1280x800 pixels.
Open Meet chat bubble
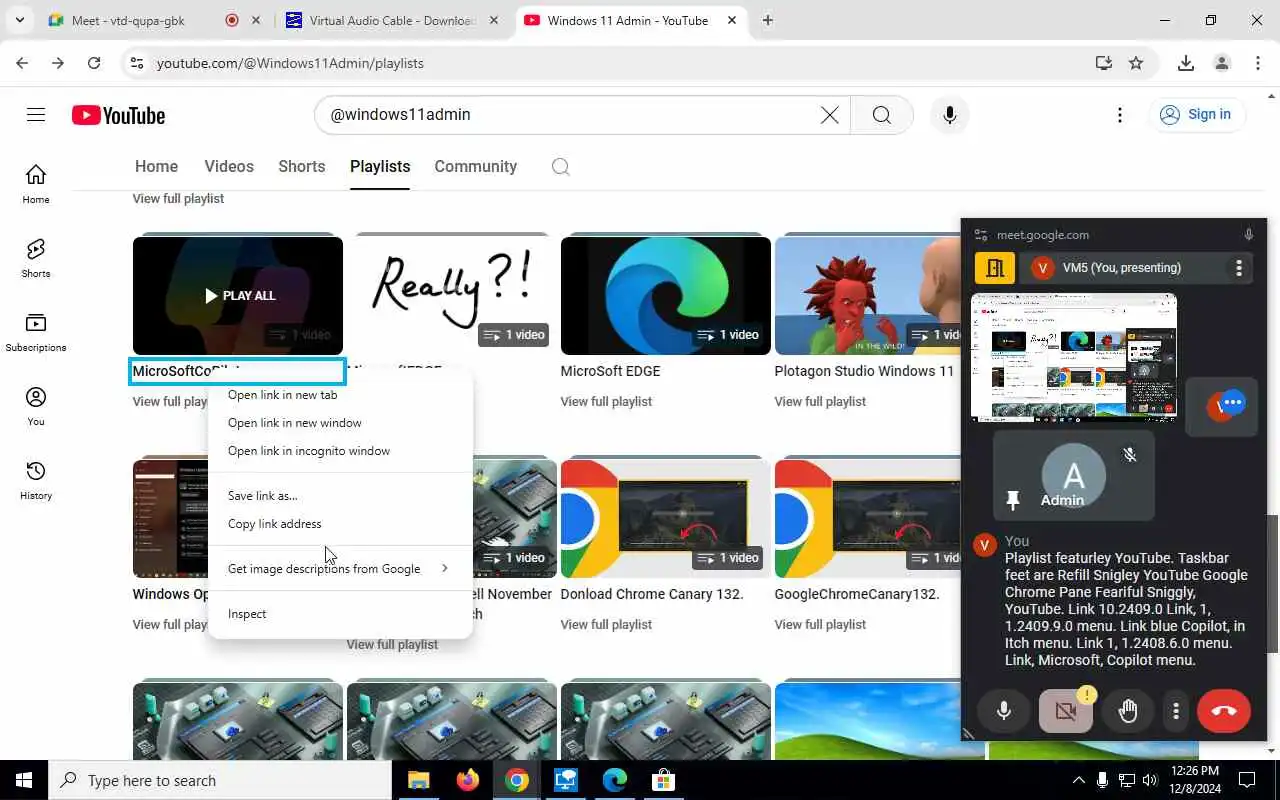[x=1232, y=402]
